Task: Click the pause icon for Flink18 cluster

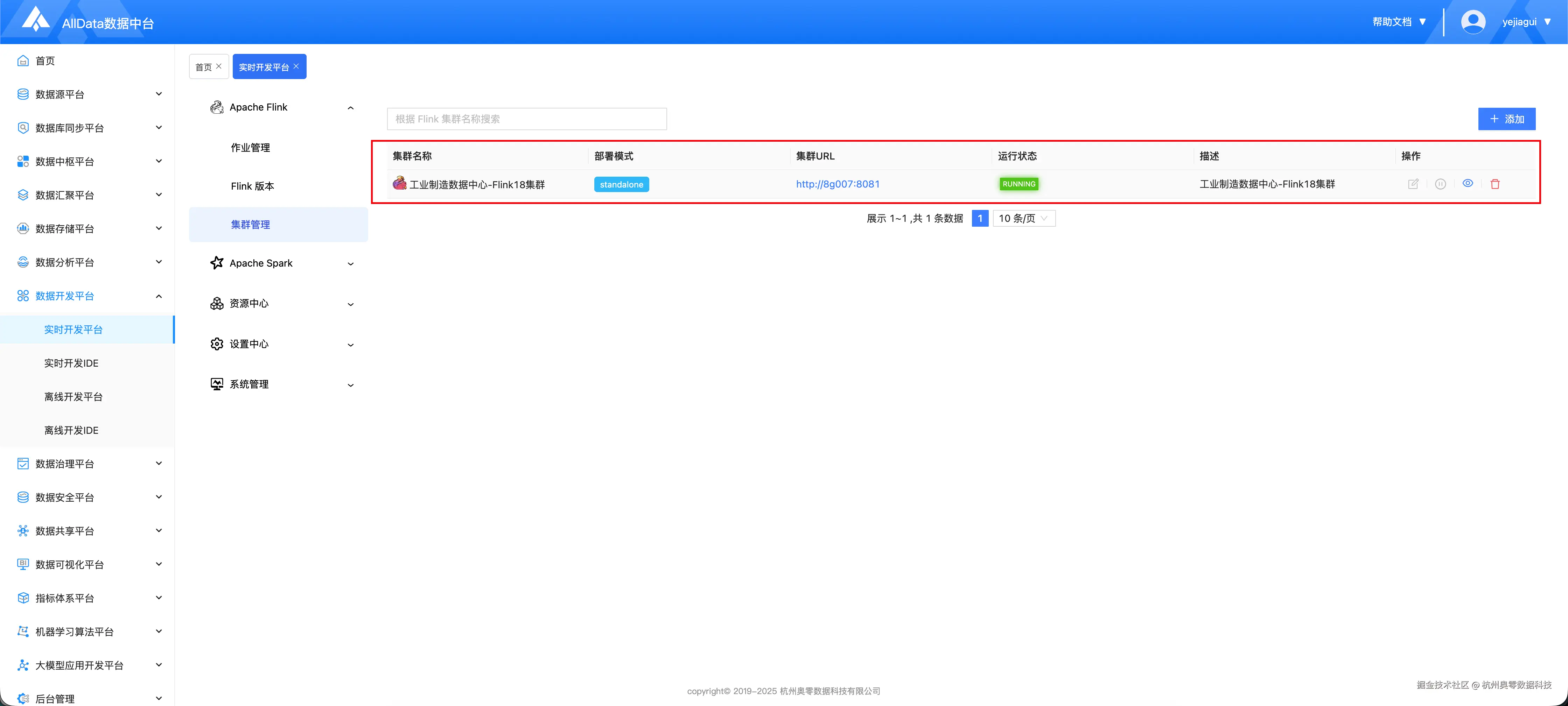Action: [1440, 184]
